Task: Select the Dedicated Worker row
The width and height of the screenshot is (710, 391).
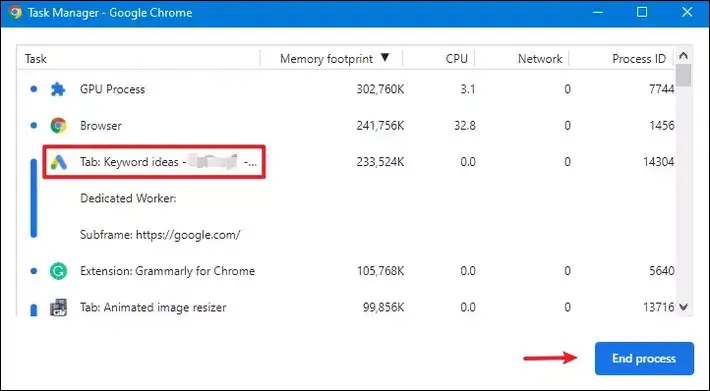Action: click(x=346, y=198)
